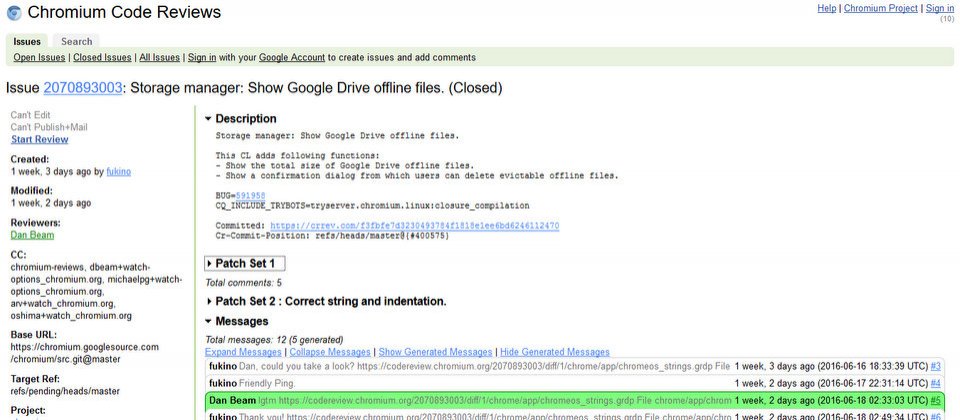
Task: Open BUG 591958 link
Action: (x=249, y=195)
